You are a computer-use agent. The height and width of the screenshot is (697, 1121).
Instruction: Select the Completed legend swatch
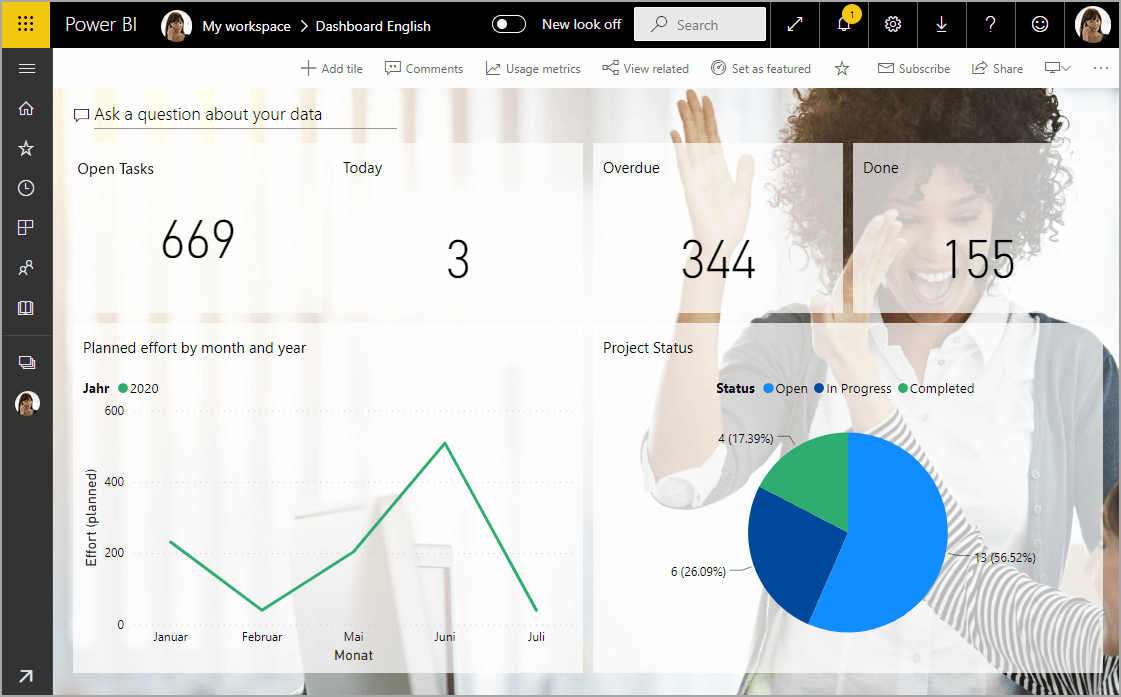[903, 388]
